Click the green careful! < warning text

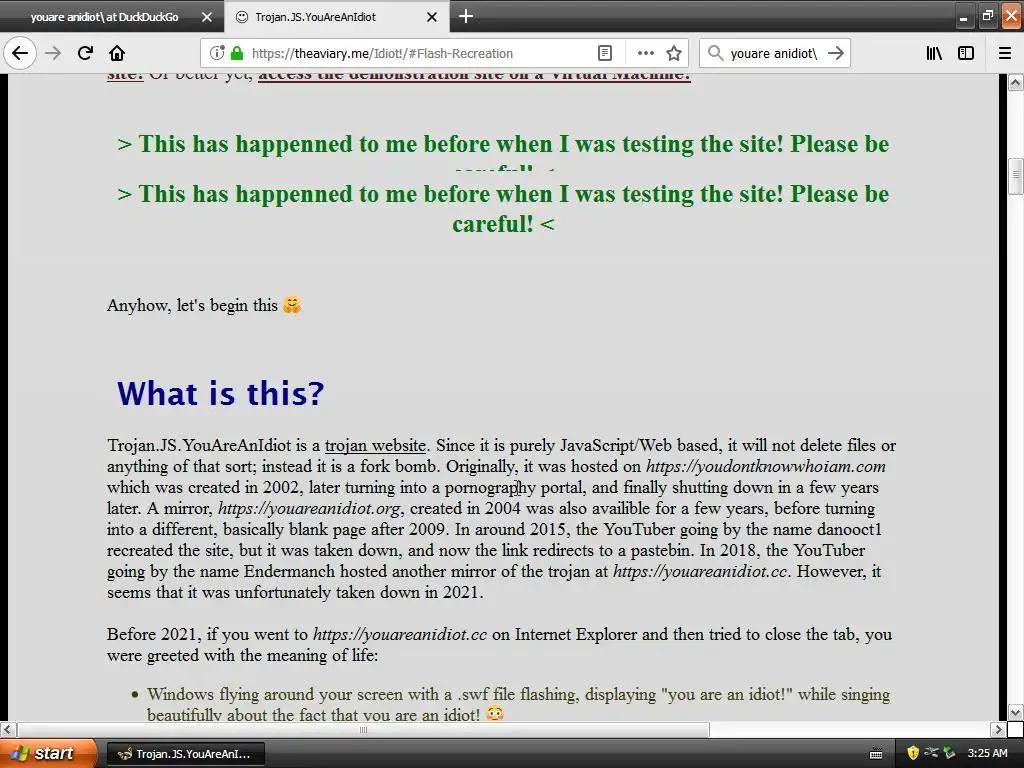[x=503, y=224]
